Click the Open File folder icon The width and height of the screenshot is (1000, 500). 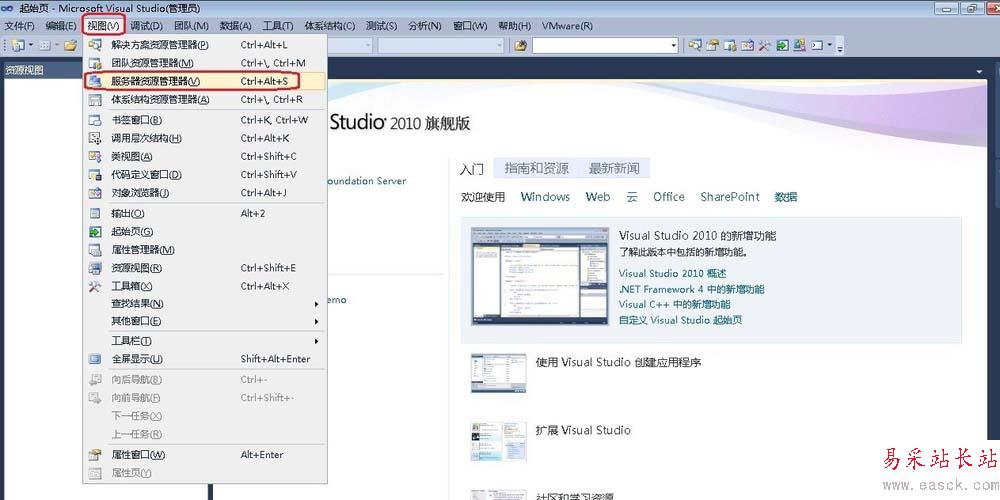tap(70, 45)
